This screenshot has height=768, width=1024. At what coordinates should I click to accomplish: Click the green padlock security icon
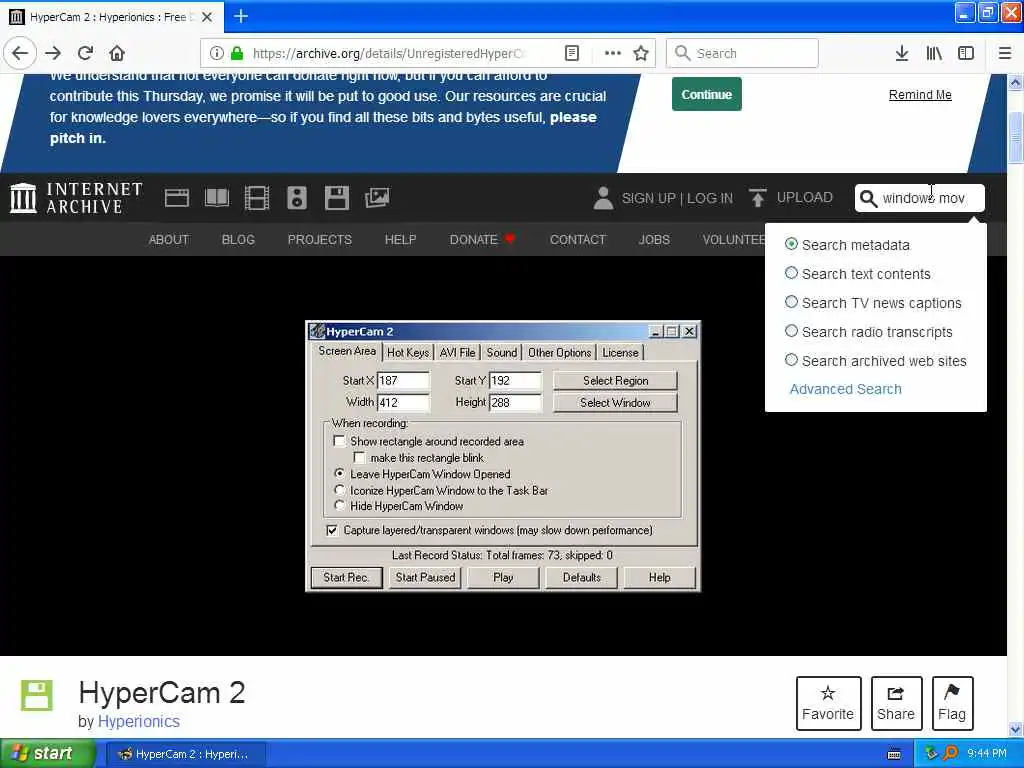click(x=238, y=53)
